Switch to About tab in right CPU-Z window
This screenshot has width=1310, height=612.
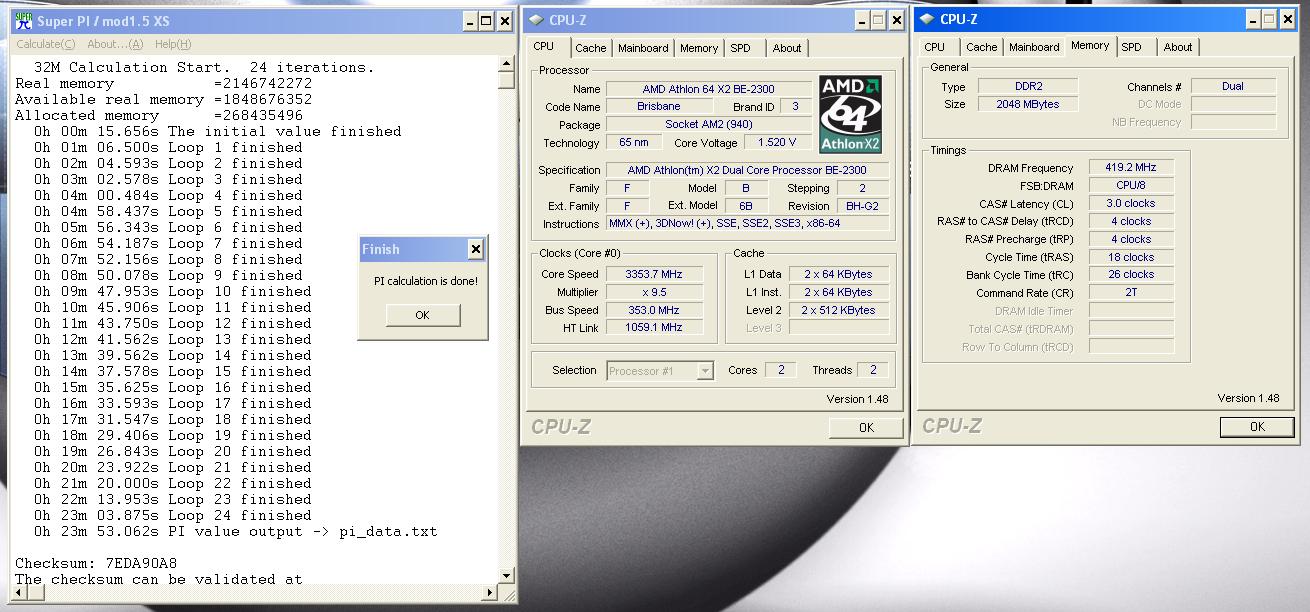point(1178,47)
